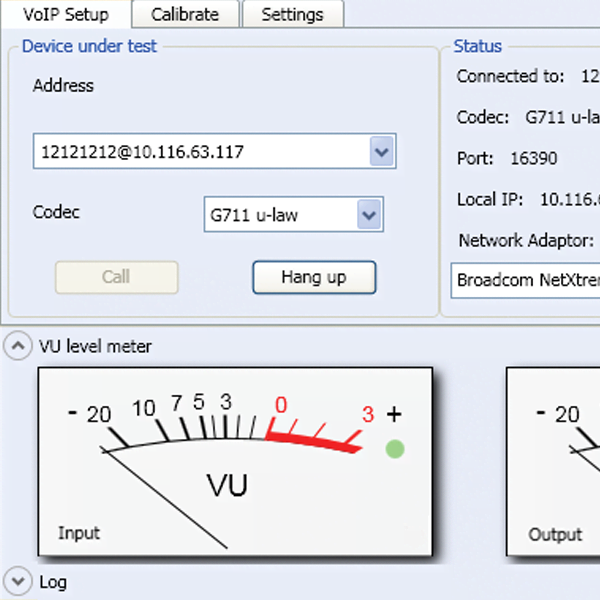Click the green indicator light on Input meter
This screenshot has height=600, width=600.
coord(395,449)
